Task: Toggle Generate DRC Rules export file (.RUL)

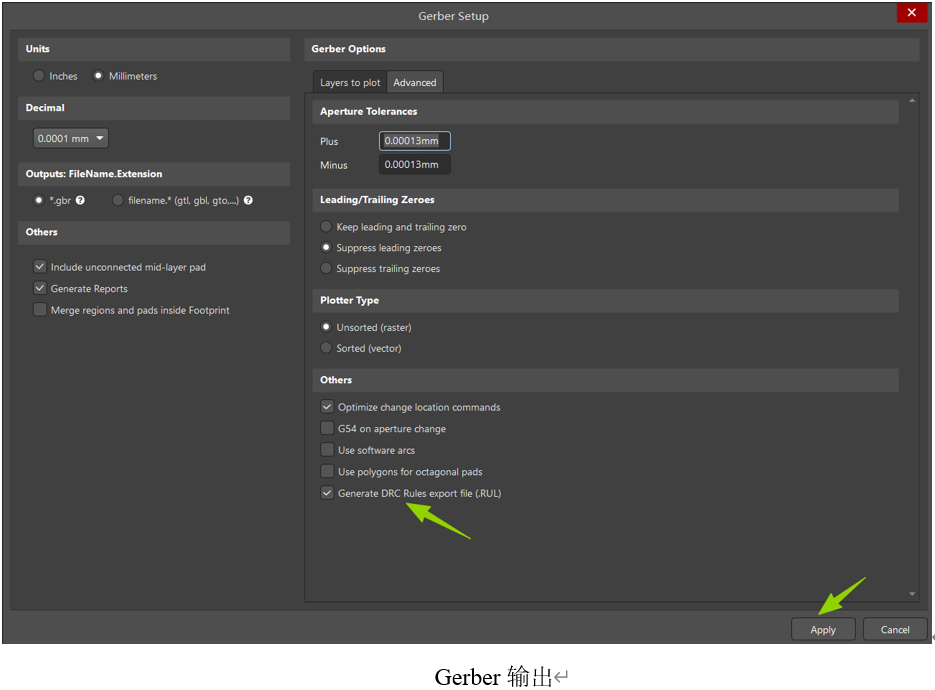Action: click(327, 493)
